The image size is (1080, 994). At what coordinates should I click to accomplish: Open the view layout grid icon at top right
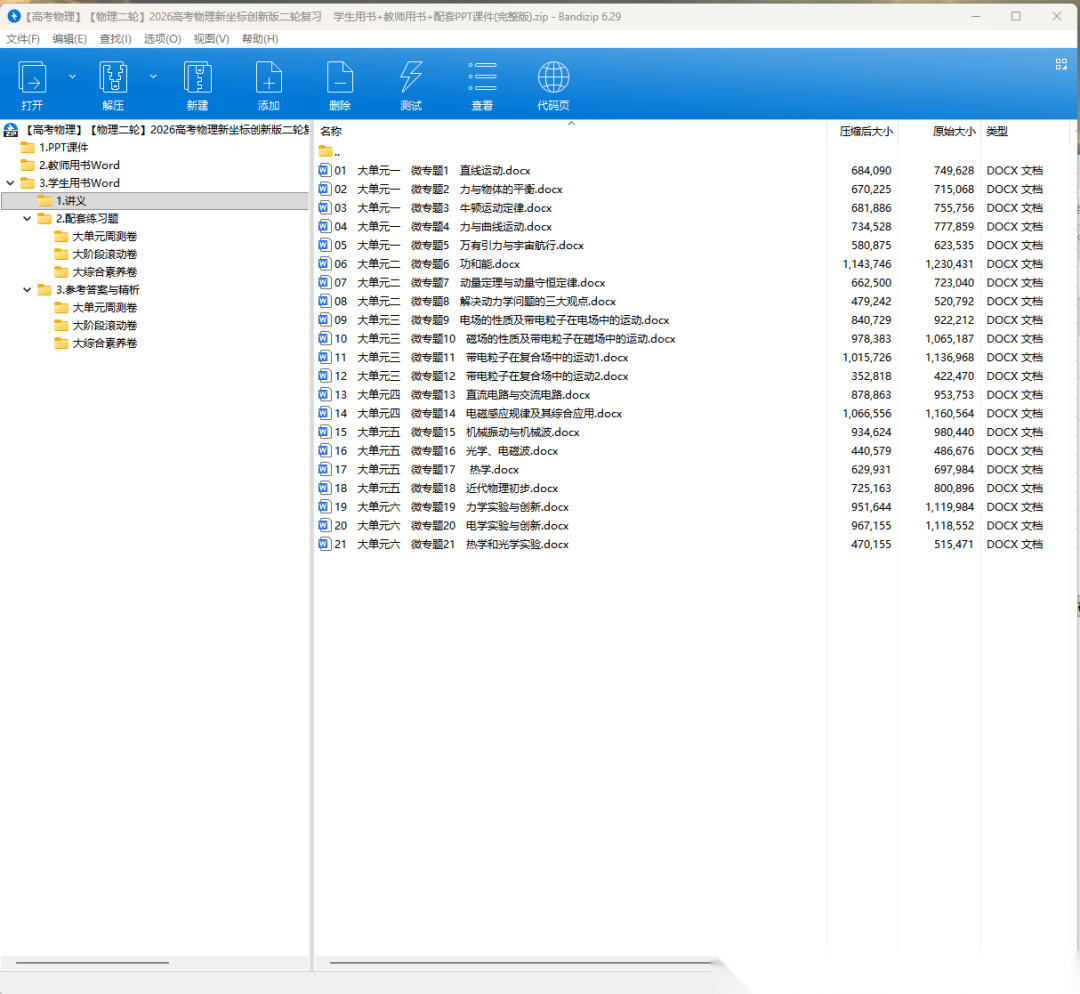1061,64
